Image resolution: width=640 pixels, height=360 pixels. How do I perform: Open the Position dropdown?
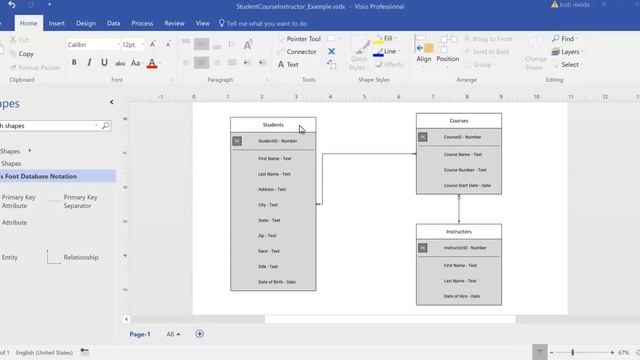tap(448, 50)
